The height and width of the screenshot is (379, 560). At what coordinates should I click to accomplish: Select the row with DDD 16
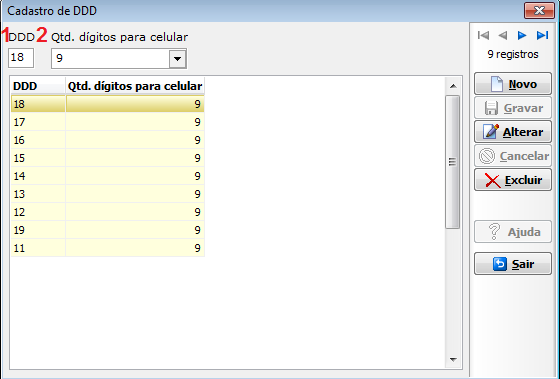(x=108, y=140)
